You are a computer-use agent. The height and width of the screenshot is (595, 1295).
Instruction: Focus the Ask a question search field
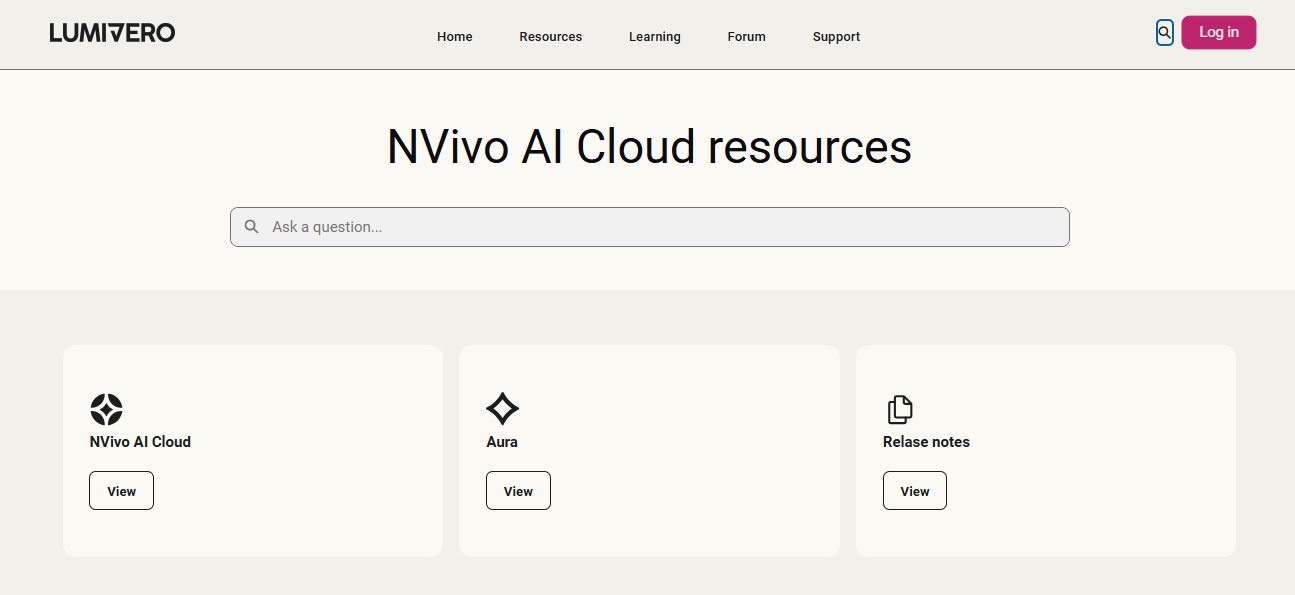coord(650,227)
